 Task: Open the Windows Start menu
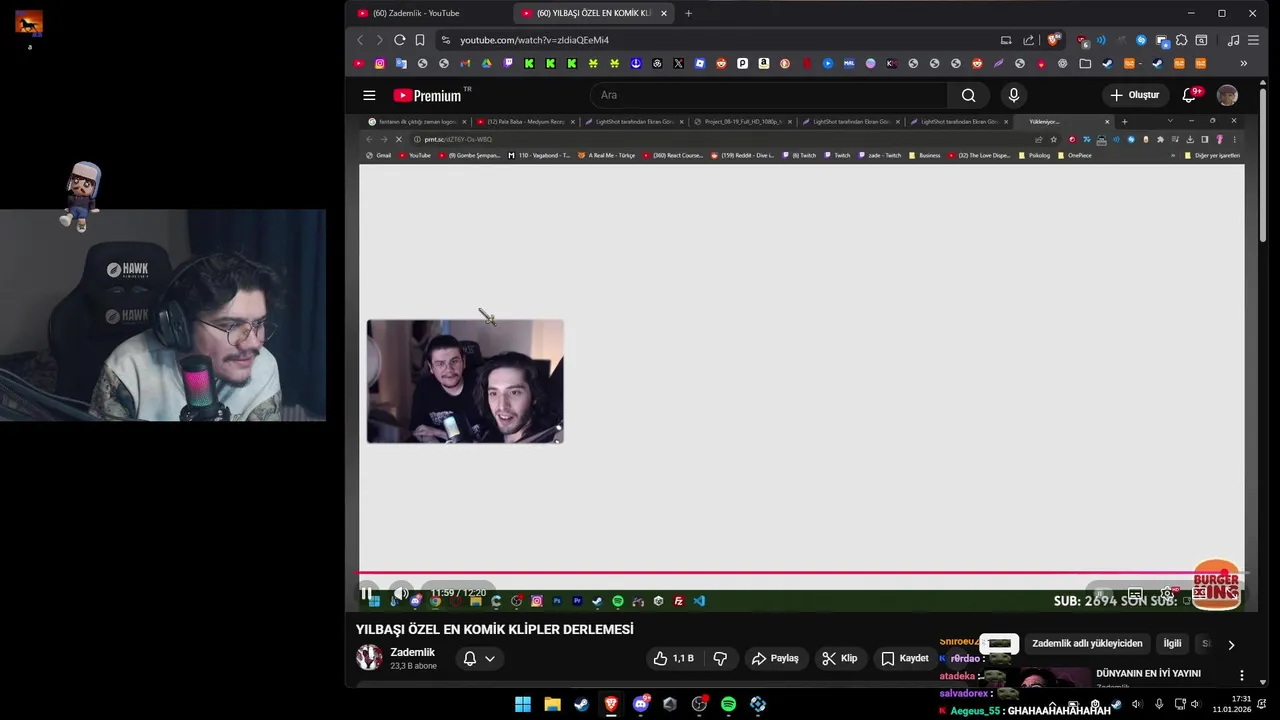[522, 704]
